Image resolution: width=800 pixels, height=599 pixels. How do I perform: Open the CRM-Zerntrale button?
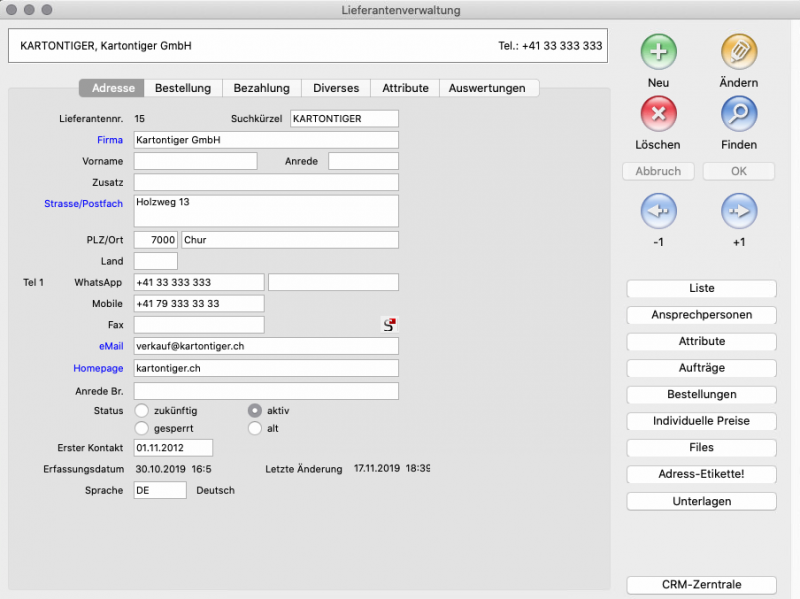[x=701, y=585]
